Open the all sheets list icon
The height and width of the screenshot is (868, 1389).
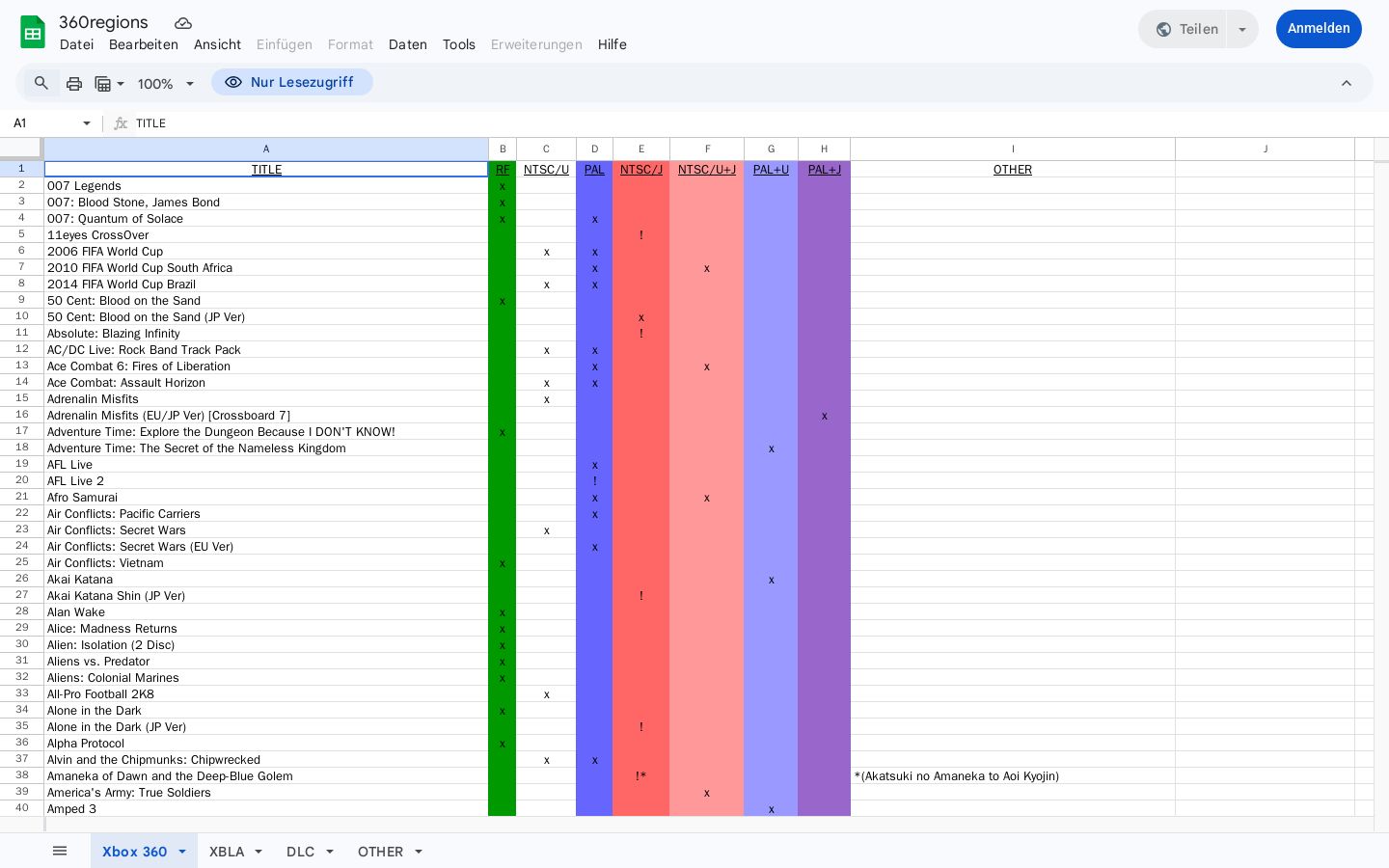60,851
